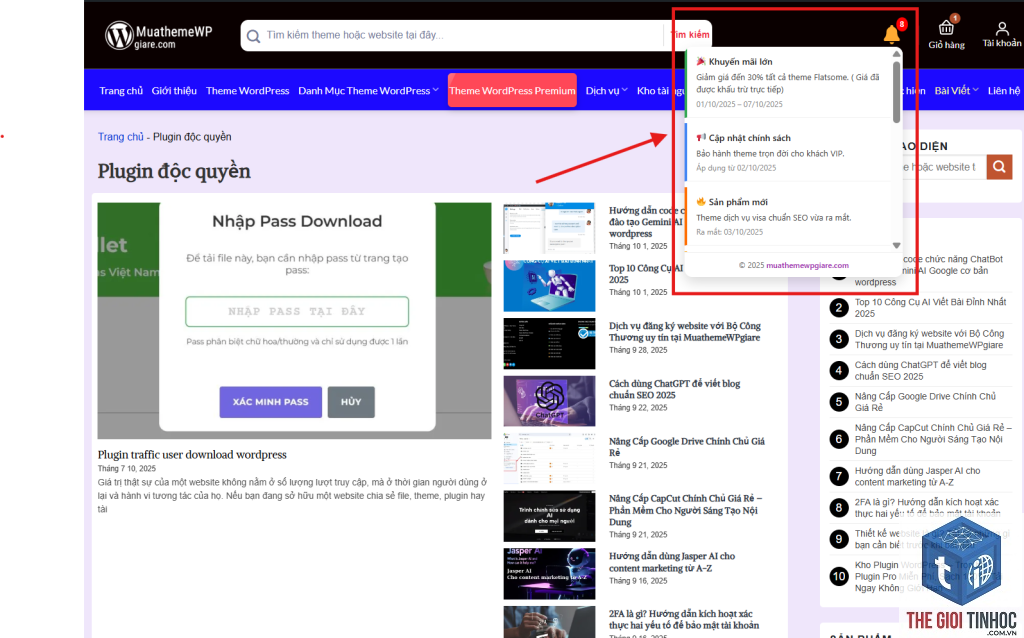Click the Nhập pass tại đây field

coord(297,311)
